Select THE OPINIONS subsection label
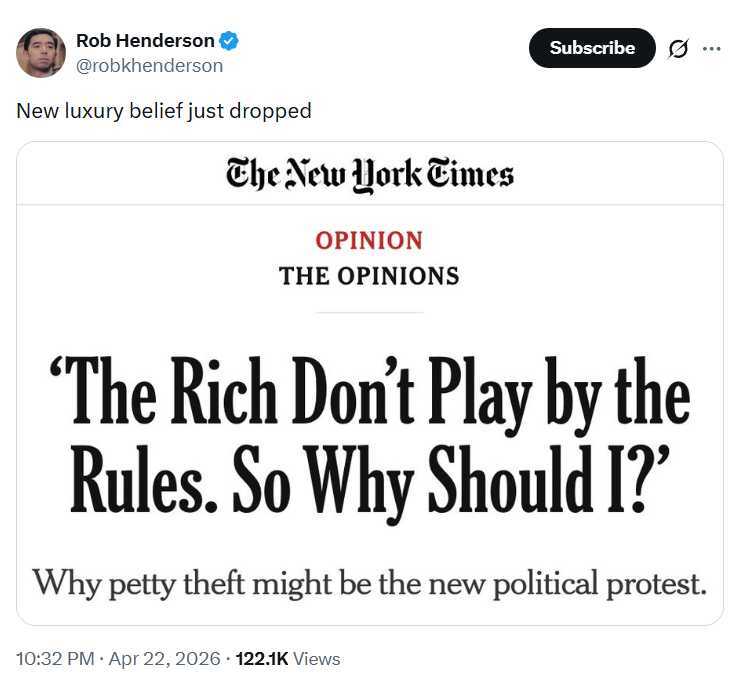The height and width of the screenshot is (691, 741). (369, 276)
